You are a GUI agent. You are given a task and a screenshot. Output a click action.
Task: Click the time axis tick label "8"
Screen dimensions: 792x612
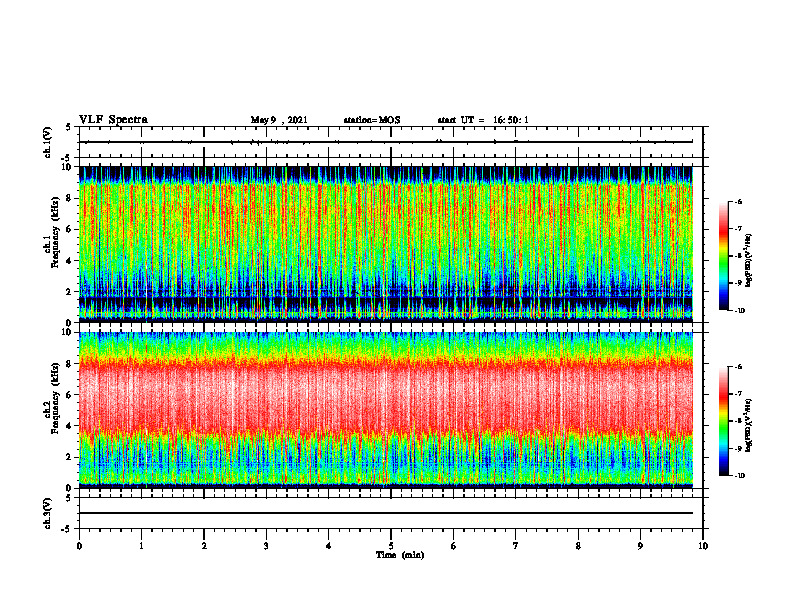tap(578, 546)
